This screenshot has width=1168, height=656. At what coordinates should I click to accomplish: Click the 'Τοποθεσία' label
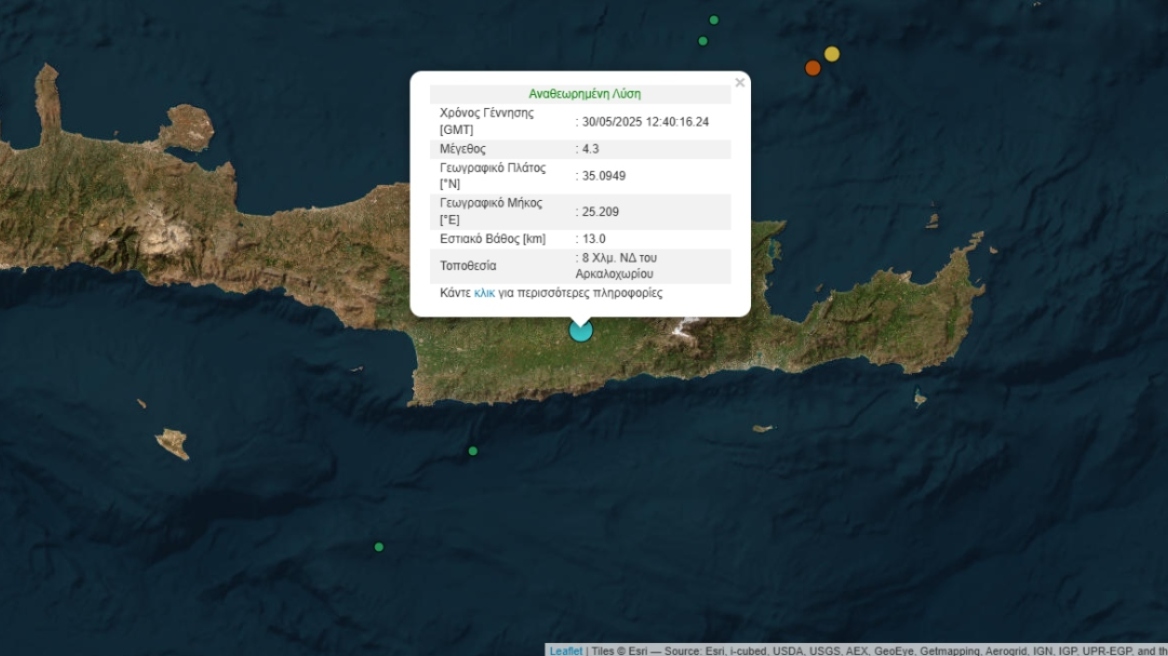(468, 266)
